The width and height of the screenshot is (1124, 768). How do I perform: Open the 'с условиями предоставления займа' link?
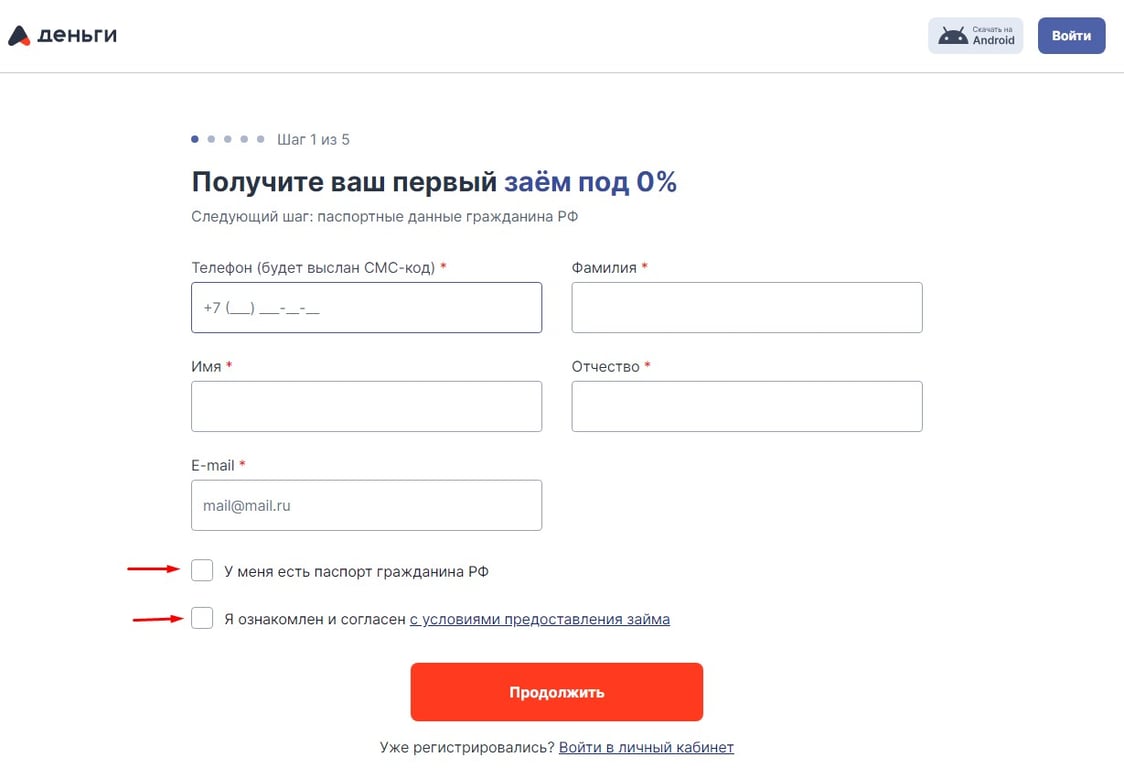539,619
